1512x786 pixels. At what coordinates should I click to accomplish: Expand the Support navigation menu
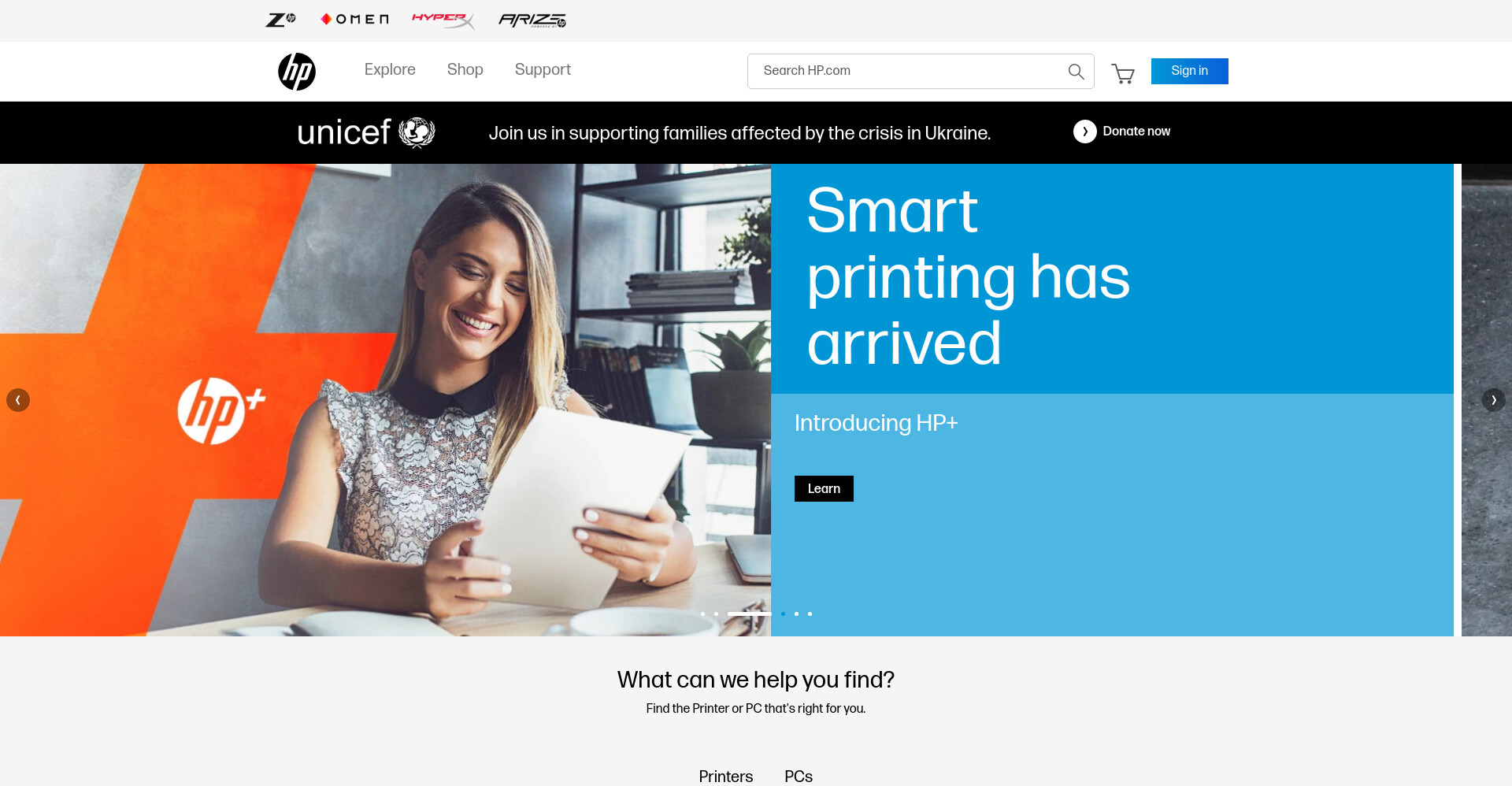pos(543,70)
